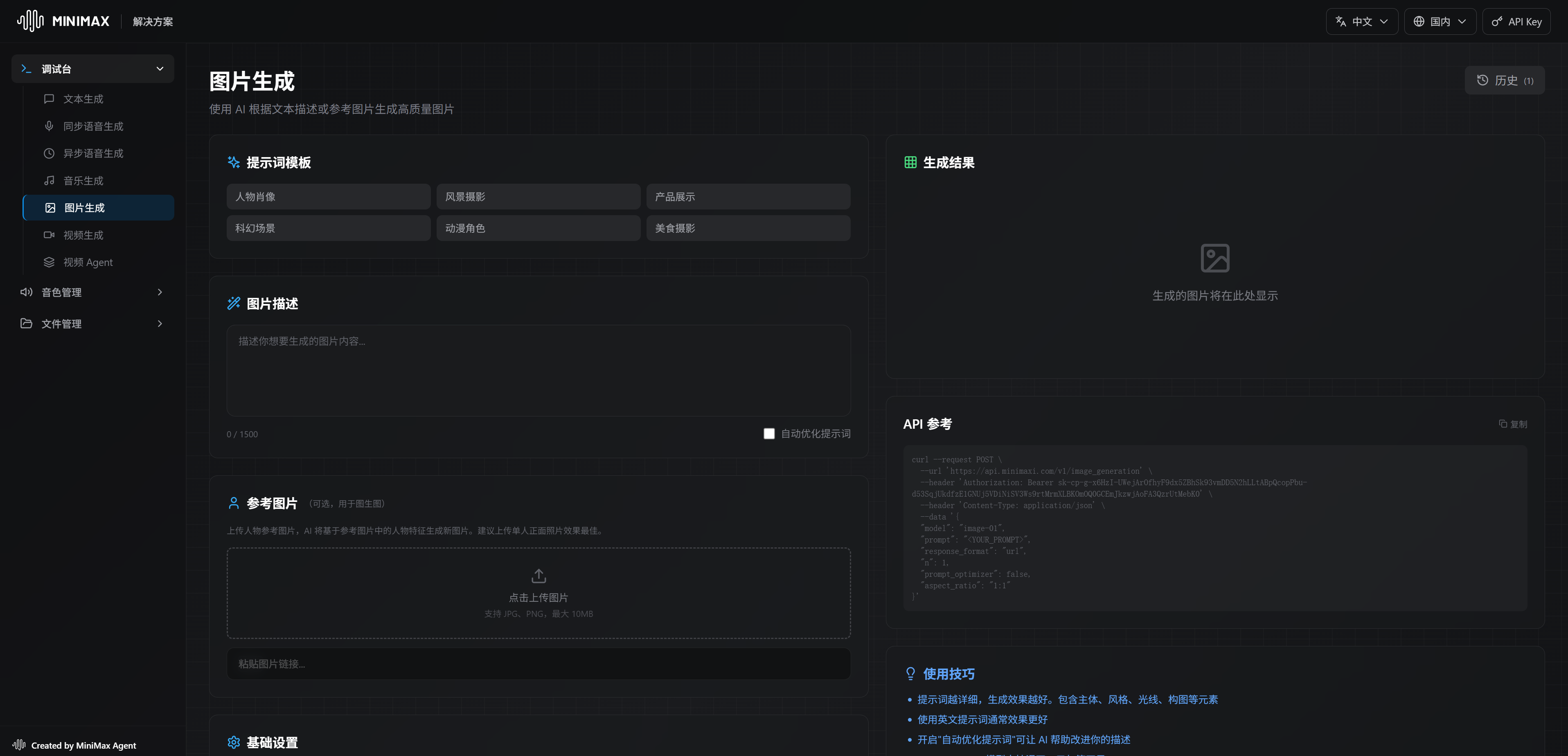Click the 生成的图片将在此处显示 placeholder text

pyautogui.click(x=1215, y=295)
